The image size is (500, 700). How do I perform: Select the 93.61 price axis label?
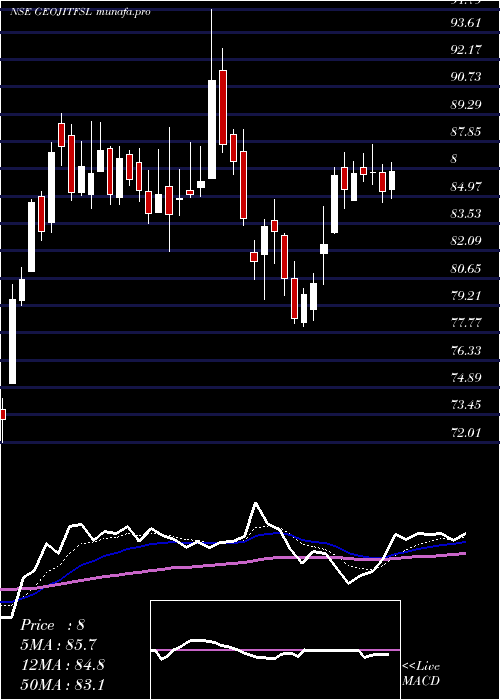click(466, 22)
